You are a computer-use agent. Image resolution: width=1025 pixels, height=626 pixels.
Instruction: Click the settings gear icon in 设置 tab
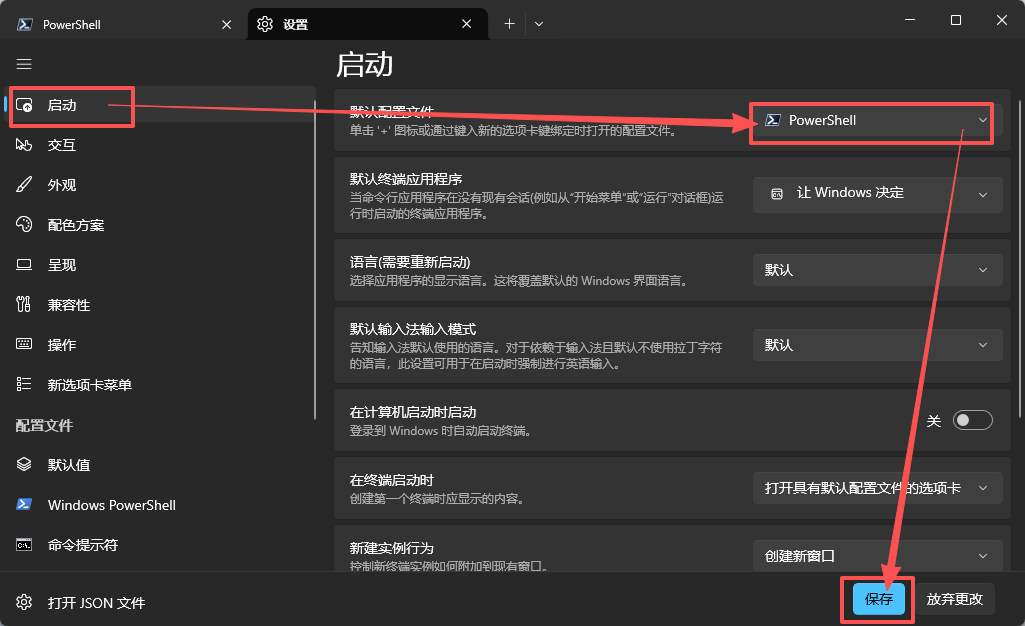(265, 24)
